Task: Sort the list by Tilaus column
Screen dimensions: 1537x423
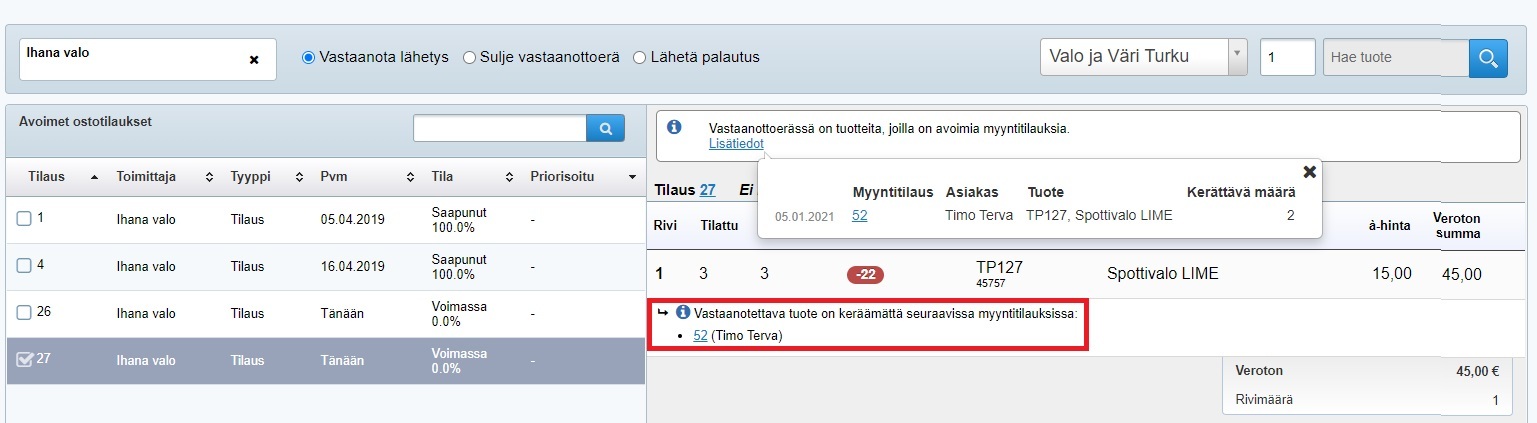Action: [46, 177]
